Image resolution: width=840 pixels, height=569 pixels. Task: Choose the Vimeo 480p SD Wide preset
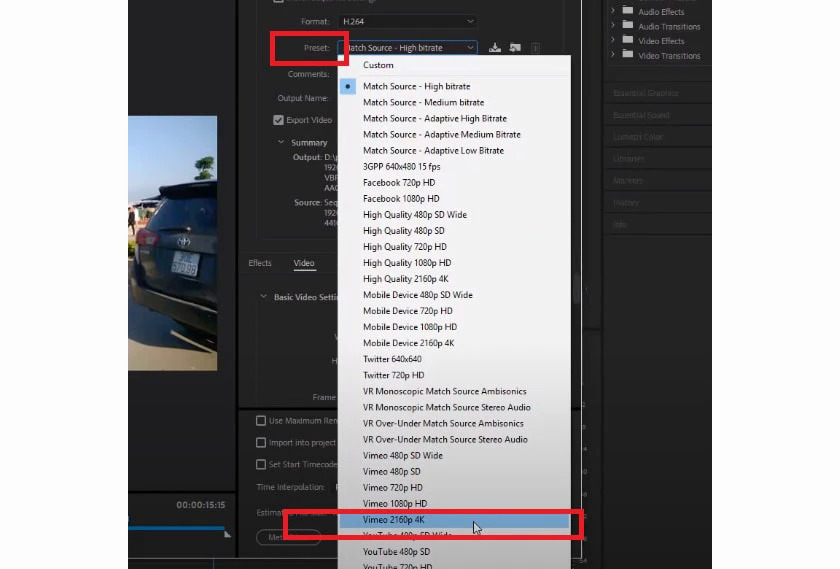[454, 456]
